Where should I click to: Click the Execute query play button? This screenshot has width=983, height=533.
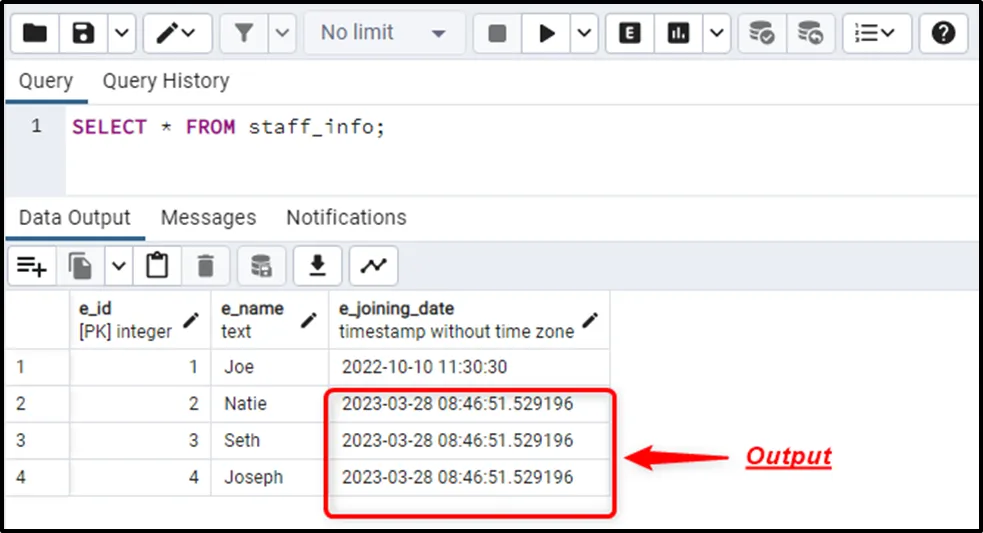point(547,33)
